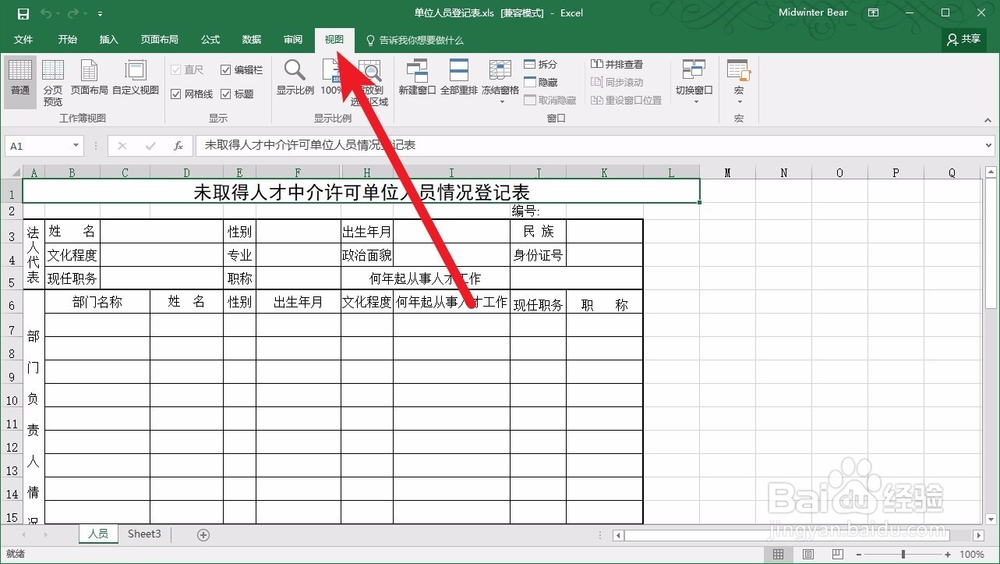Click cell containing 编号:
Image resolution: width=1000 pixels, height=564 pixels.
pos(538,211)
